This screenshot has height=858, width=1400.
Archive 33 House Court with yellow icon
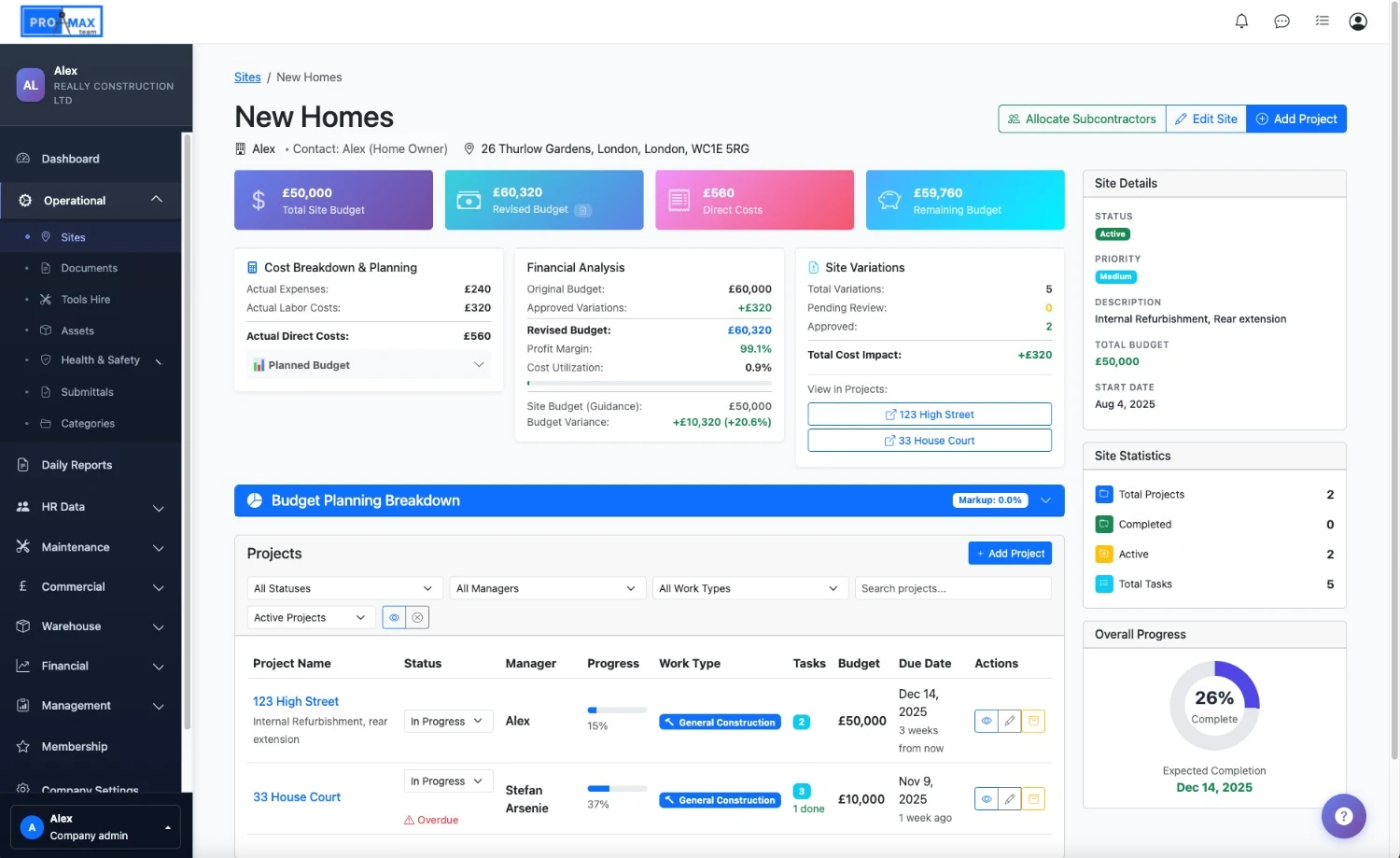pyautogui.click(x=1033, y=799)
